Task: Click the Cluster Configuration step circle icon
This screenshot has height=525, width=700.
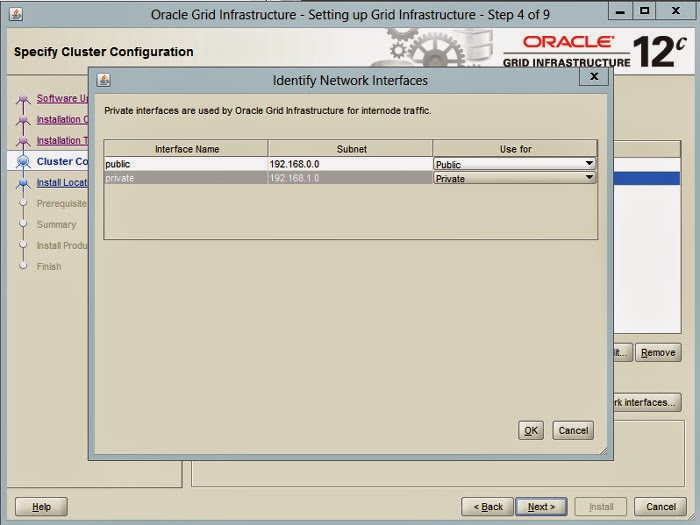Action: pos(23,161)
